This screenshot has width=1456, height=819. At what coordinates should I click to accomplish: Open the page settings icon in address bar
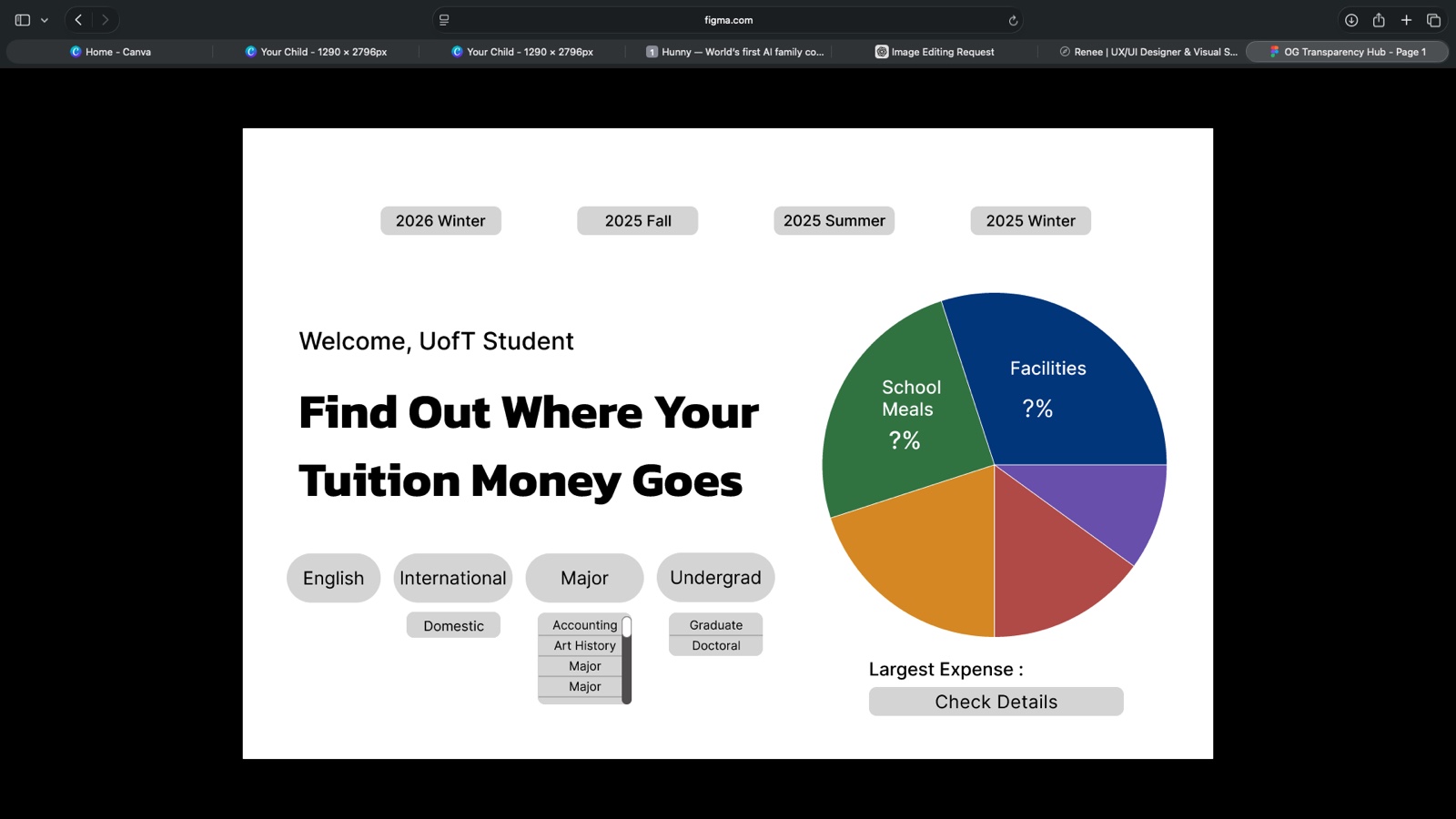pos(444,20)
